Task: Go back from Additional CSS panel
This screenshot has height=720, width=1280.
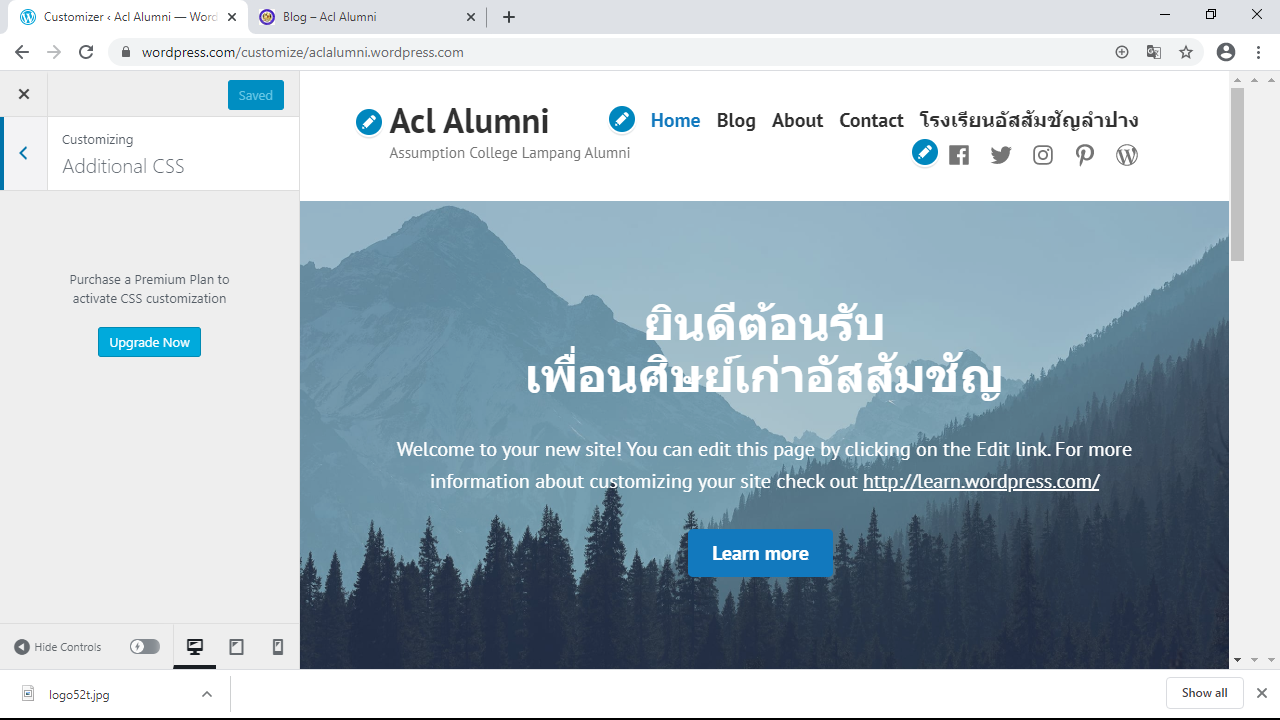Action: (x=24, y=153)
